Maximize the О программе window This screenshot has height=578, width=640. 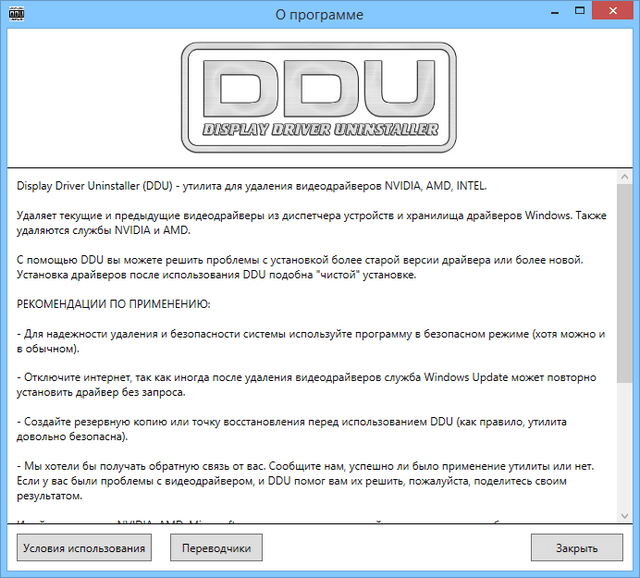coord(580,11)
